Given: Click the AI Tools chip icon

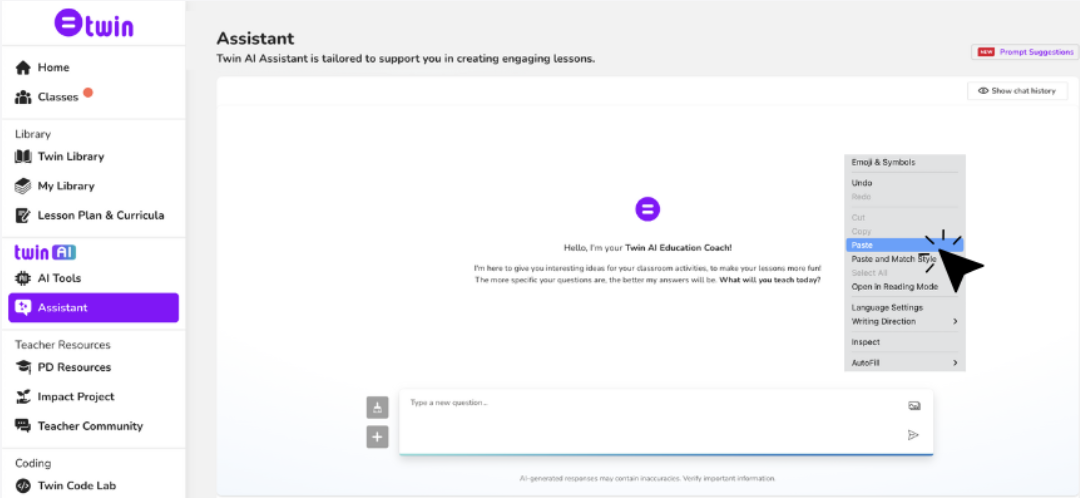Looking at the screenshot, I should coord(23,278).
